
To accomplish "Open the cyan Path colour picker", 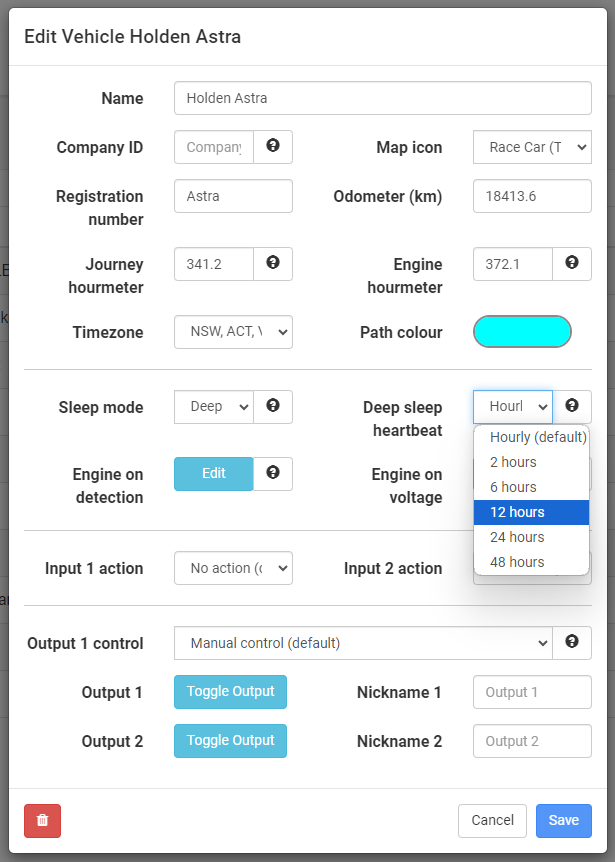I will coord(522,331).
